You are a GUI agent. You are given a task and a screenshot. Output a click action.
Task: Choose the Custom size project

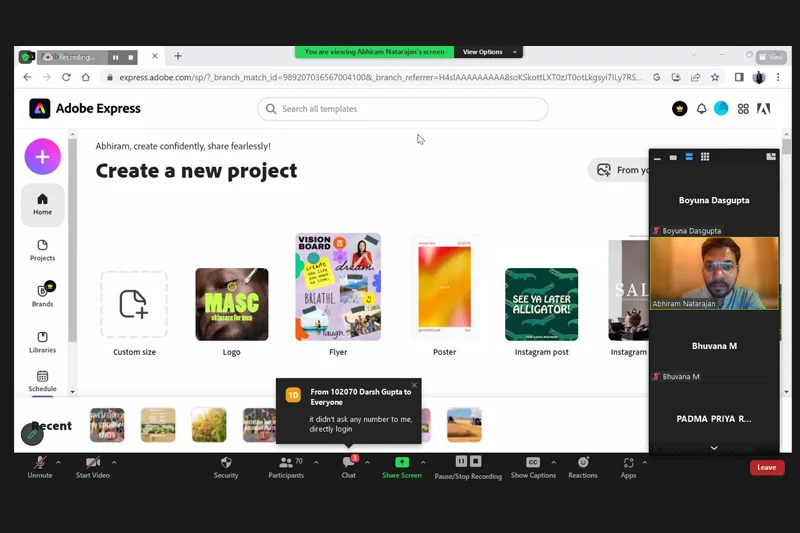134,312
